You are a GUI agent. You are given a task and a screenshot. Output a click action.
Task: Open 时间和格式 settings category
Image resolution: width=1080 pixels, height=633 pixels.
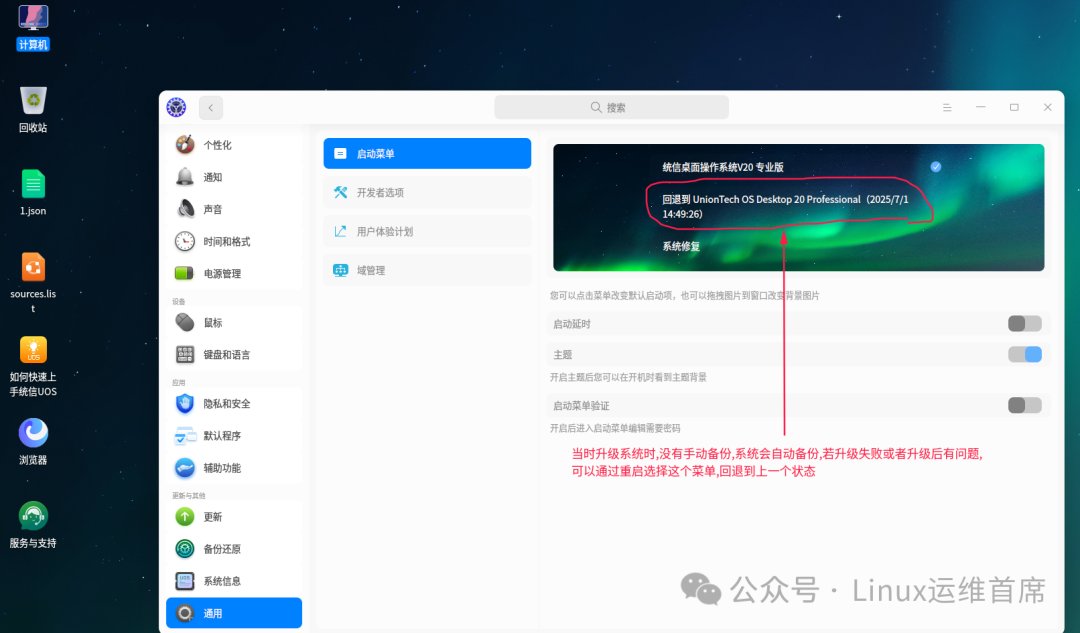tap(234, 242)
